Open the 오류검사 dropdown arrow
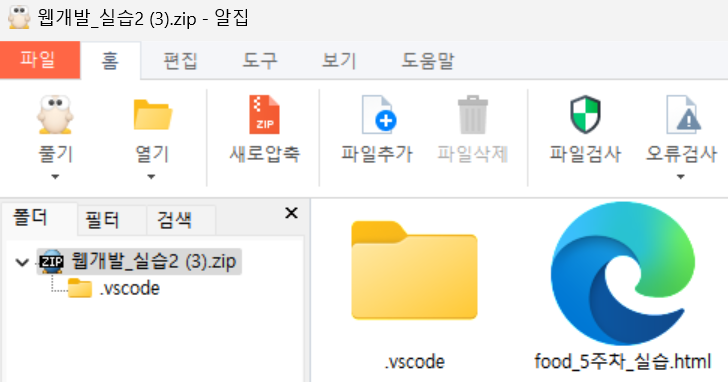The image size is (728, 382). (681, 177)
